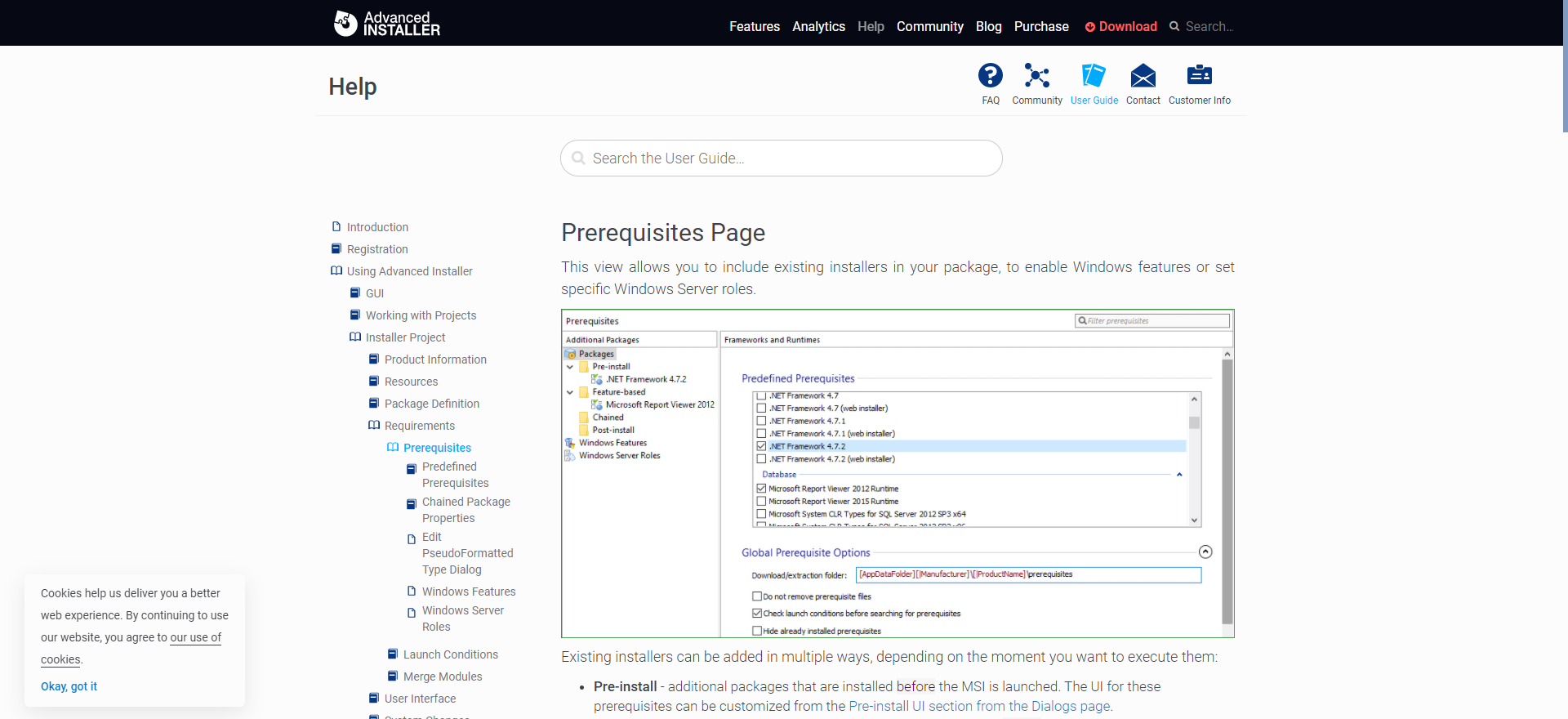Open the Community network icon
The width and height of the screenshot is (1568, 719).
click(1037, 76)
